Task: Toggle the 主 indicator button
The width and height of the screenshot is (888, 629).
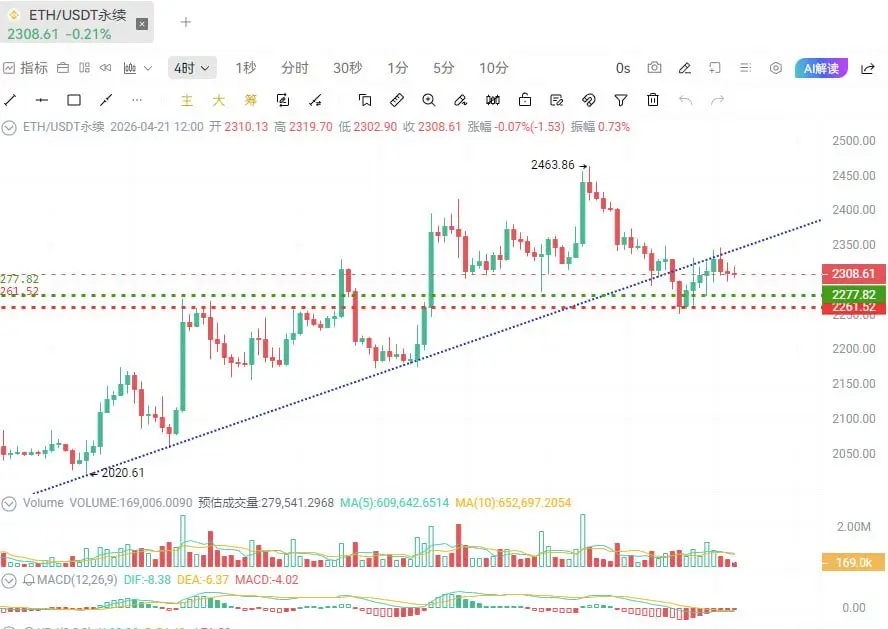Action: pyautogui.click(x=186, y=100)
